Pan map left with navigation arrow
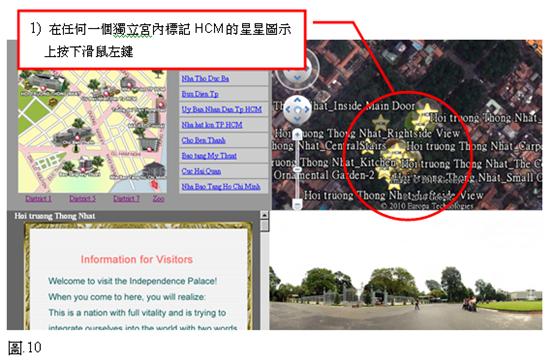This screenshot has height=363, width=553. pos(288,109)
